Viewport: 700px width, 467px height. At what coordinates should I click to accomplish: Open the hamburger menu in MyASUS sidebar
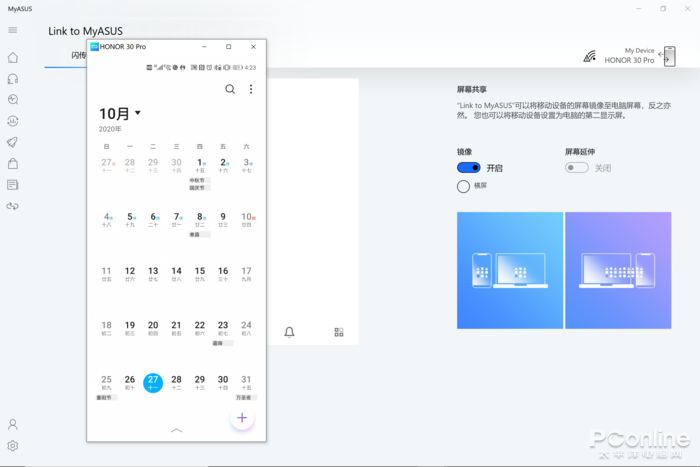(x=13, y=31)
